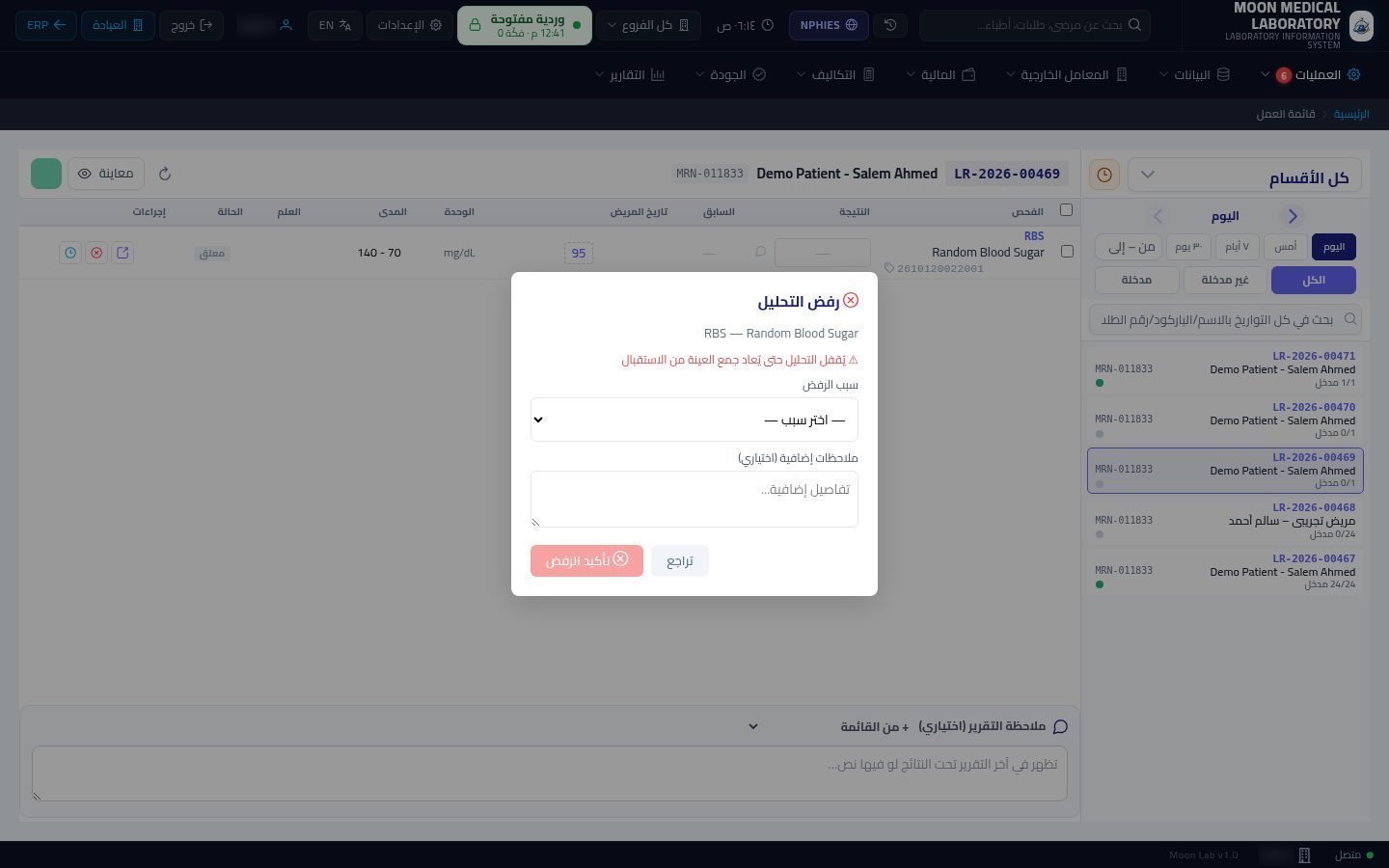Select the غير مدخلة filter tab
Viewport: 1389px width, 868px height.
[x=1225, y=280]
